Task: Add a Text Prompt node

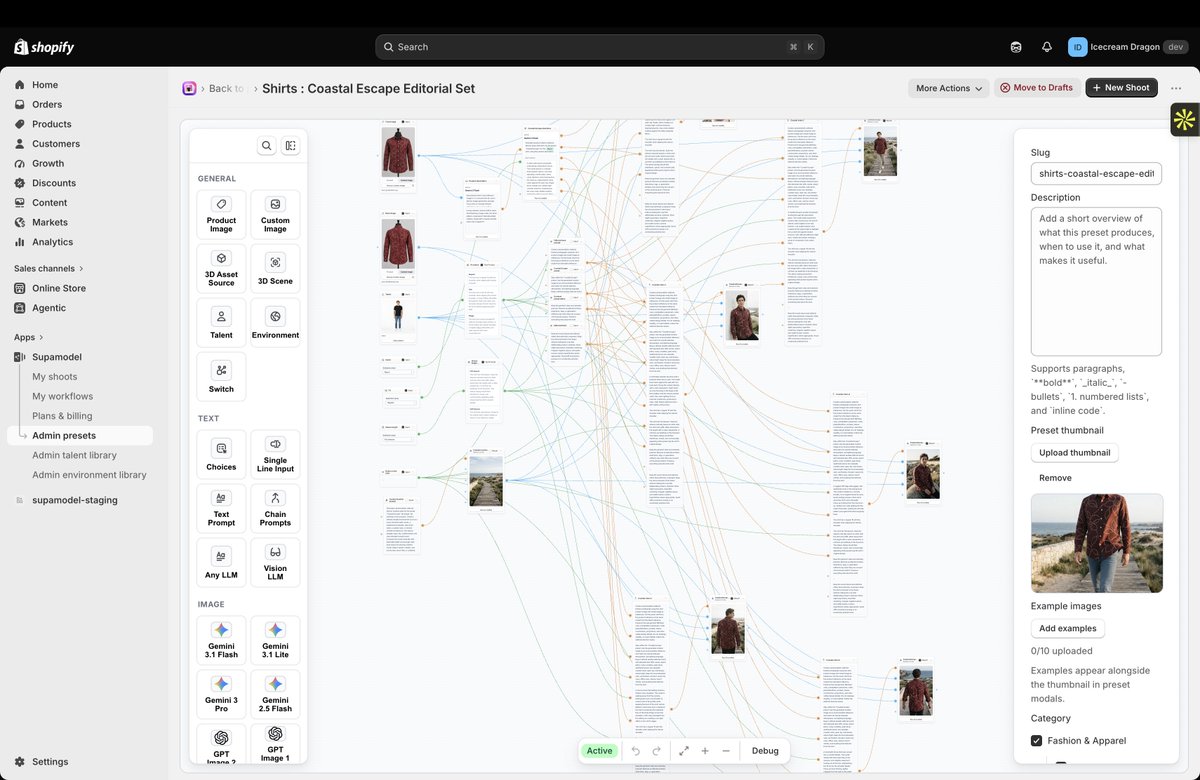Action: click(x=221, y=508)
